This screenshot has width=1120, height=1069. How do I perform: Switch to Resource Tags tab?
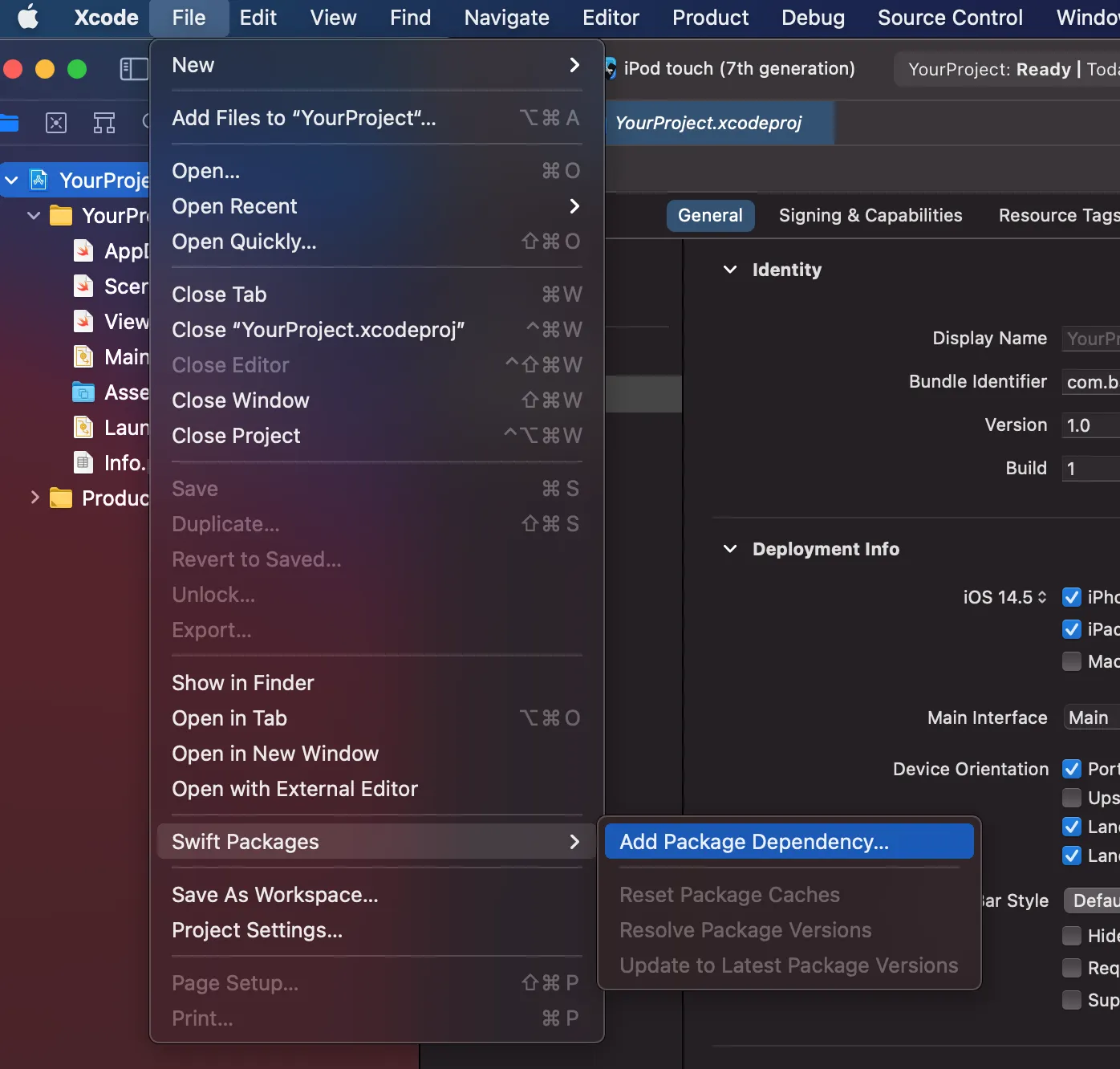1058,215
